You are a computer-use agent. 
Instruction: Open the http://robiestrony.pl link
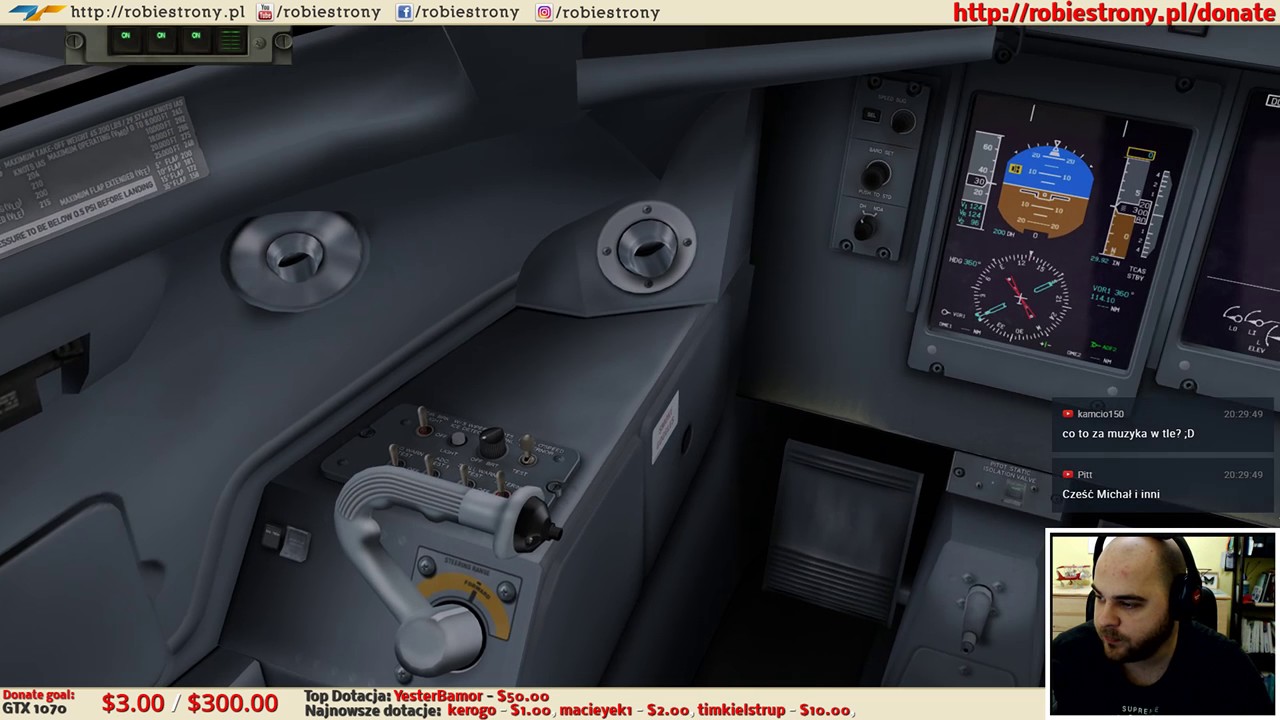pyautogui.click(x=158, y=12)
